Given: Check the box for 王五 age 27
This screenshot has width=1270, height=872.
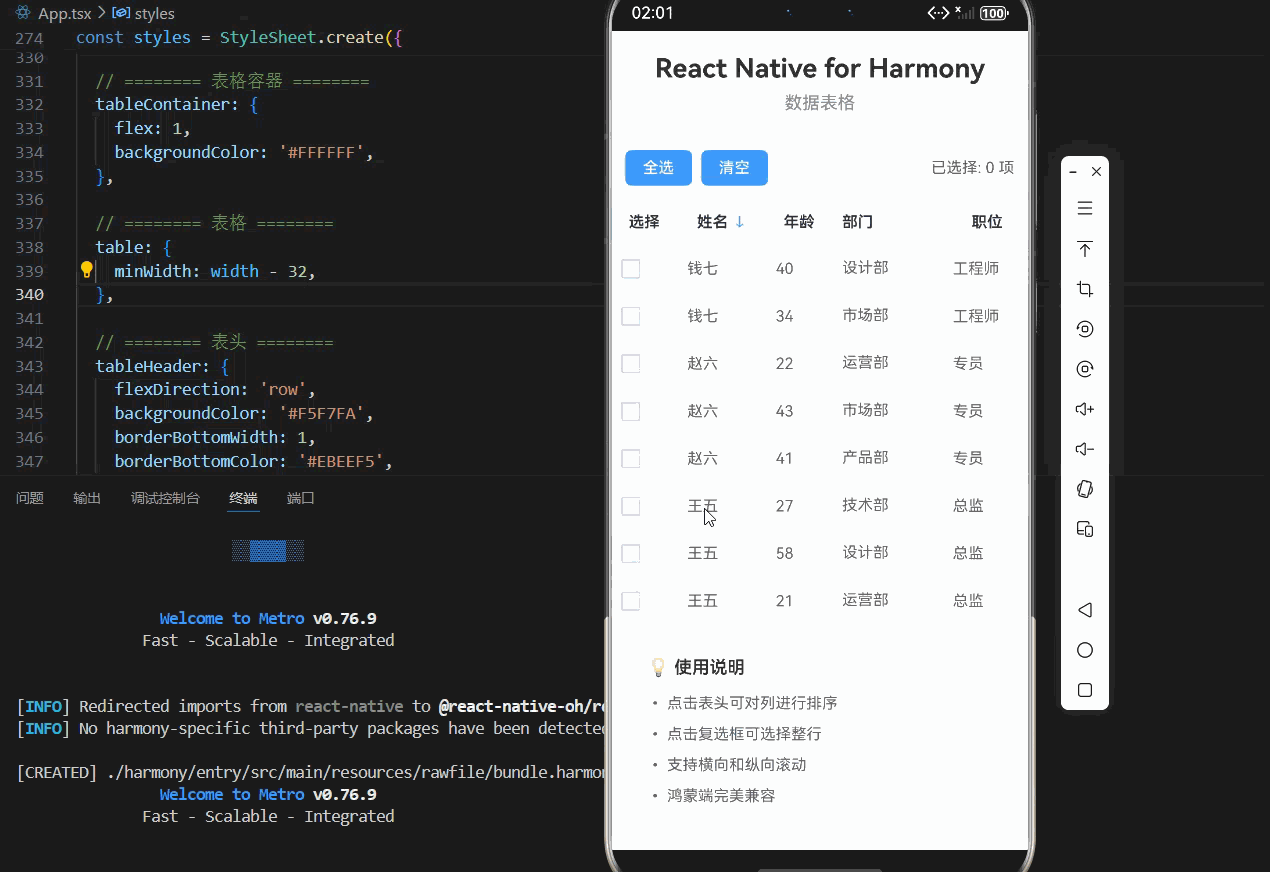Looking at the screenshot, I should tap(631, 506).
